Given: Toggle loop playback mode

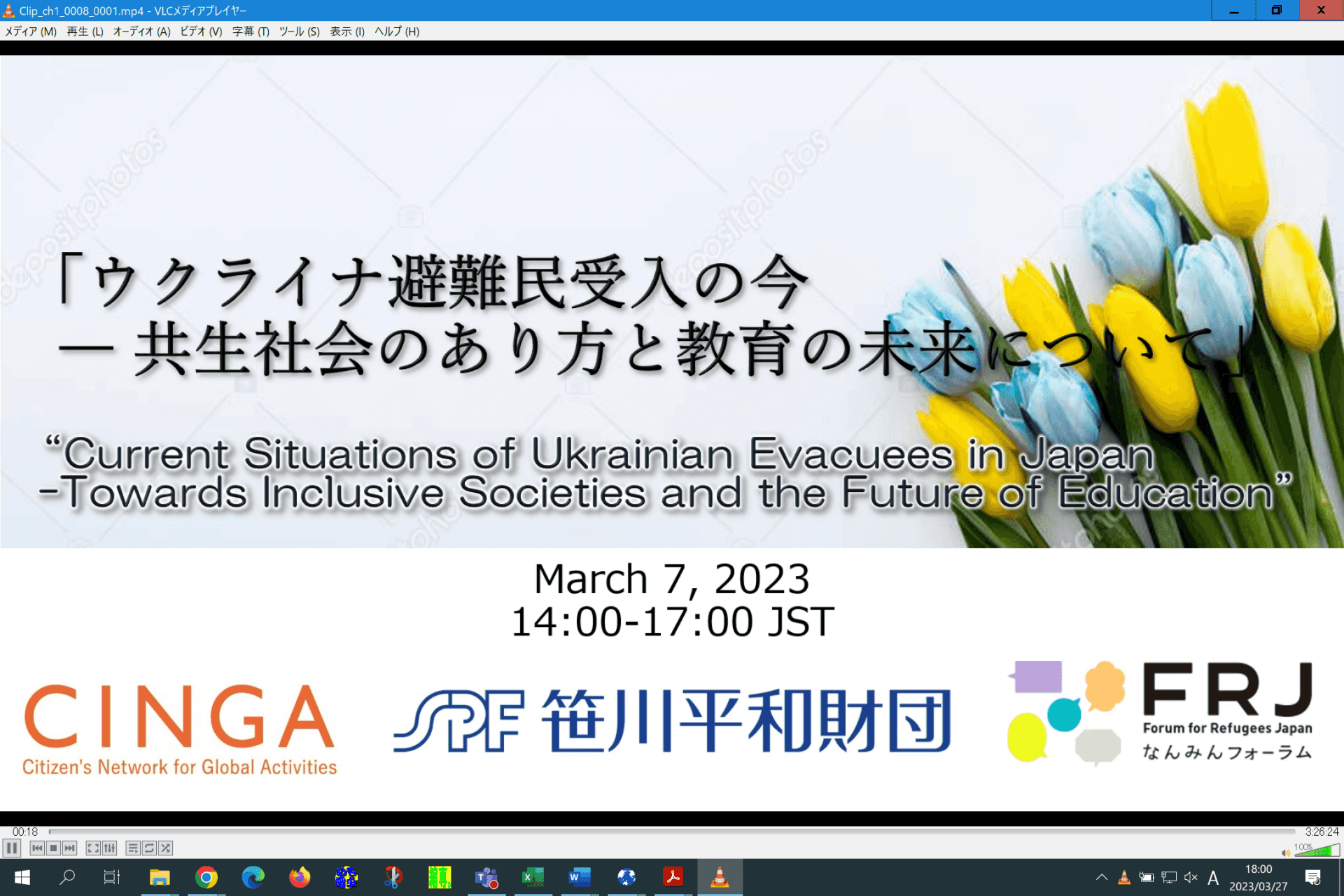Looking at the screenshot, I should pos(149,847).
